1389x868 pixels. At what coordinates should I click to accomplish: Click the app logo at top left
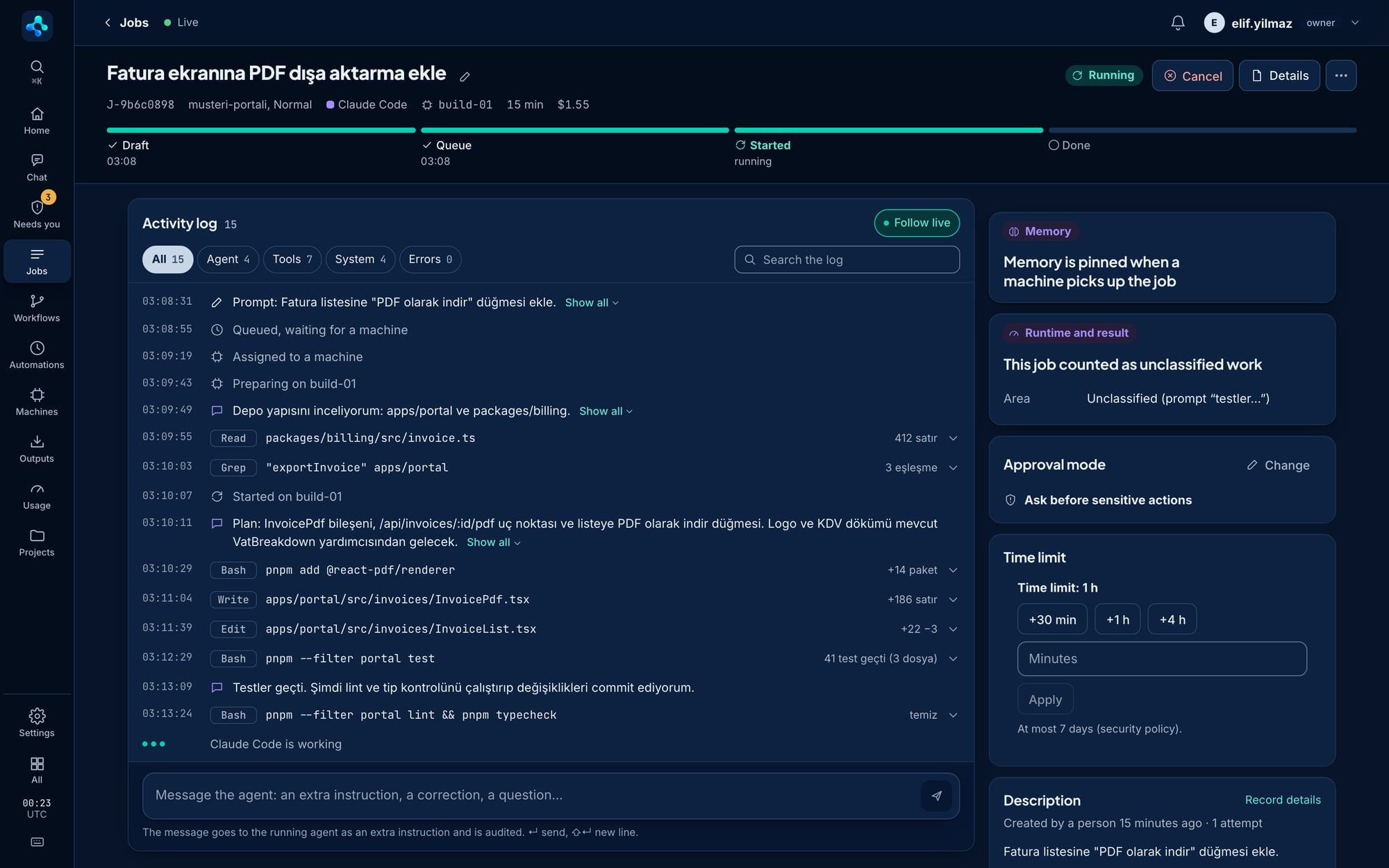37,26
